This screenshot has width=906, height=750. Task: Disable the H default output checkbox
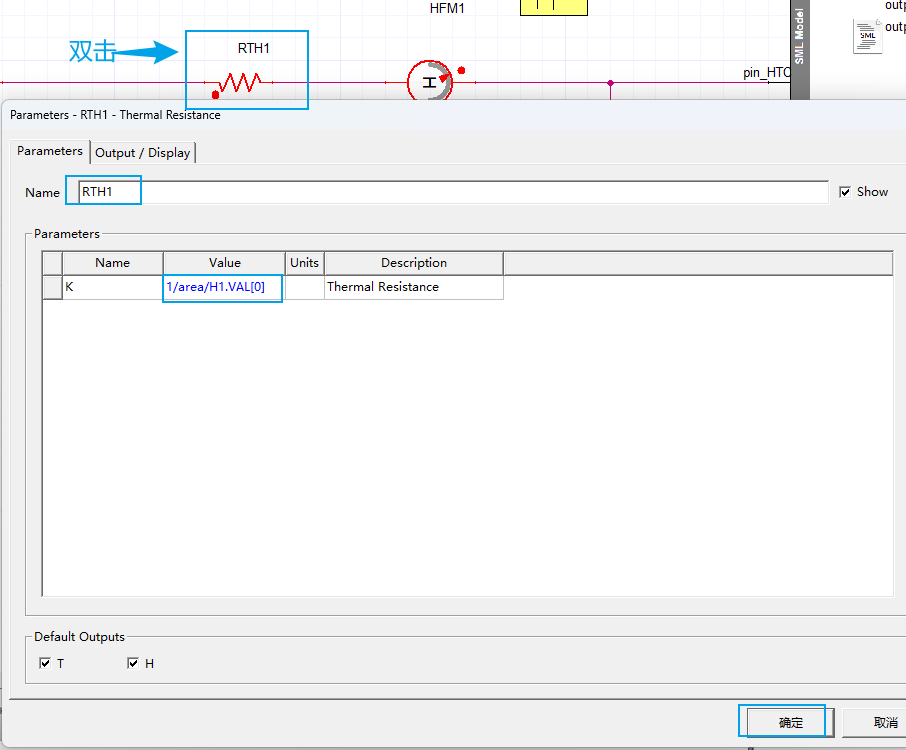[x=134, y=663]
